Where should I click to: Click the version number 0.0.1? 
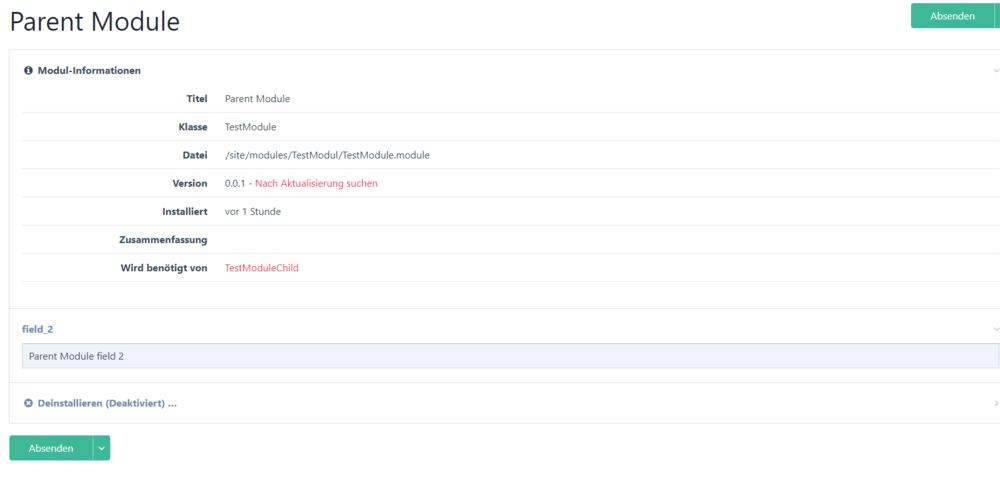click(235, 184)
